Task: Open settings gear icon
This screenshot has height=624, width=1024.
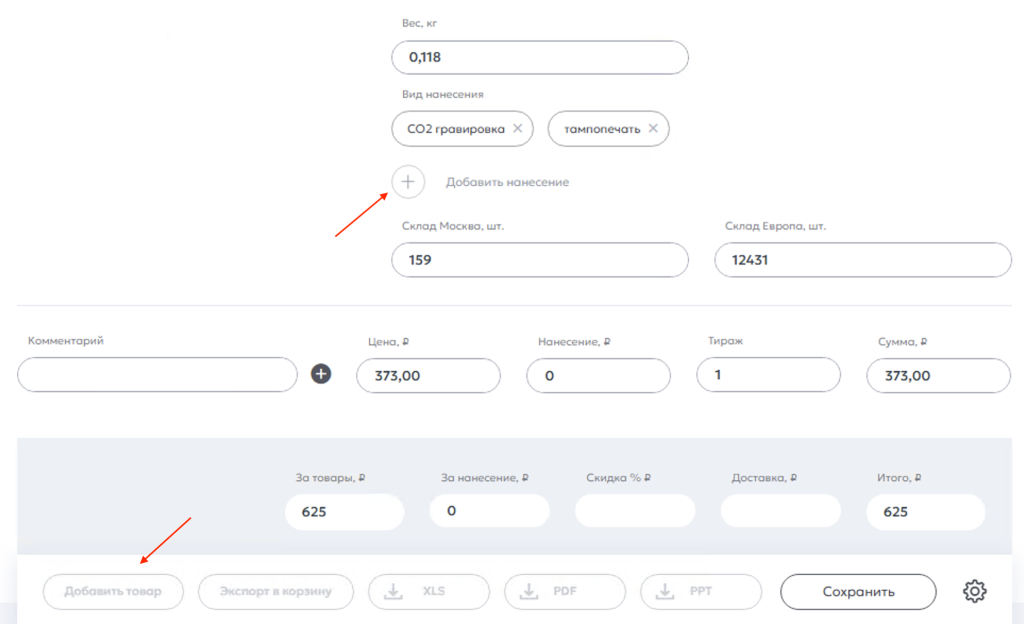Action: [x=974, y=591]
